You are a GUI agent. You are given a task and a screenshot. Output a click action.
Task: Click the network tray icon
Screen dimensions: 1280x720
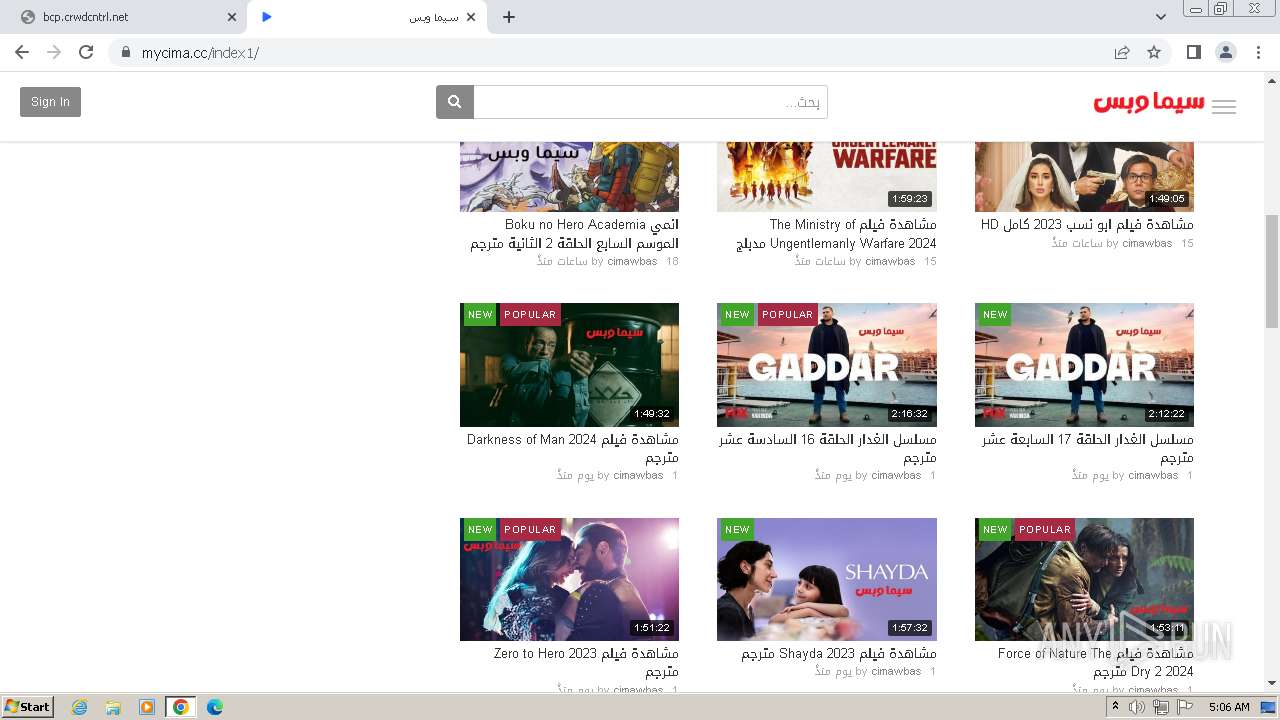(x=1161, y=707)
